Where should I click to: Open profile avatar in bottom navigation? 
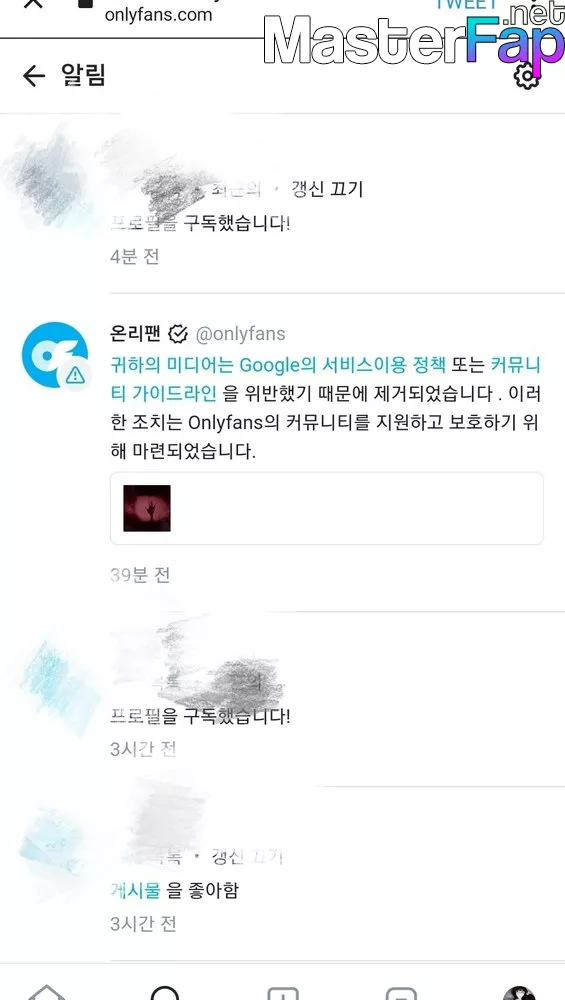click(519, 992)
